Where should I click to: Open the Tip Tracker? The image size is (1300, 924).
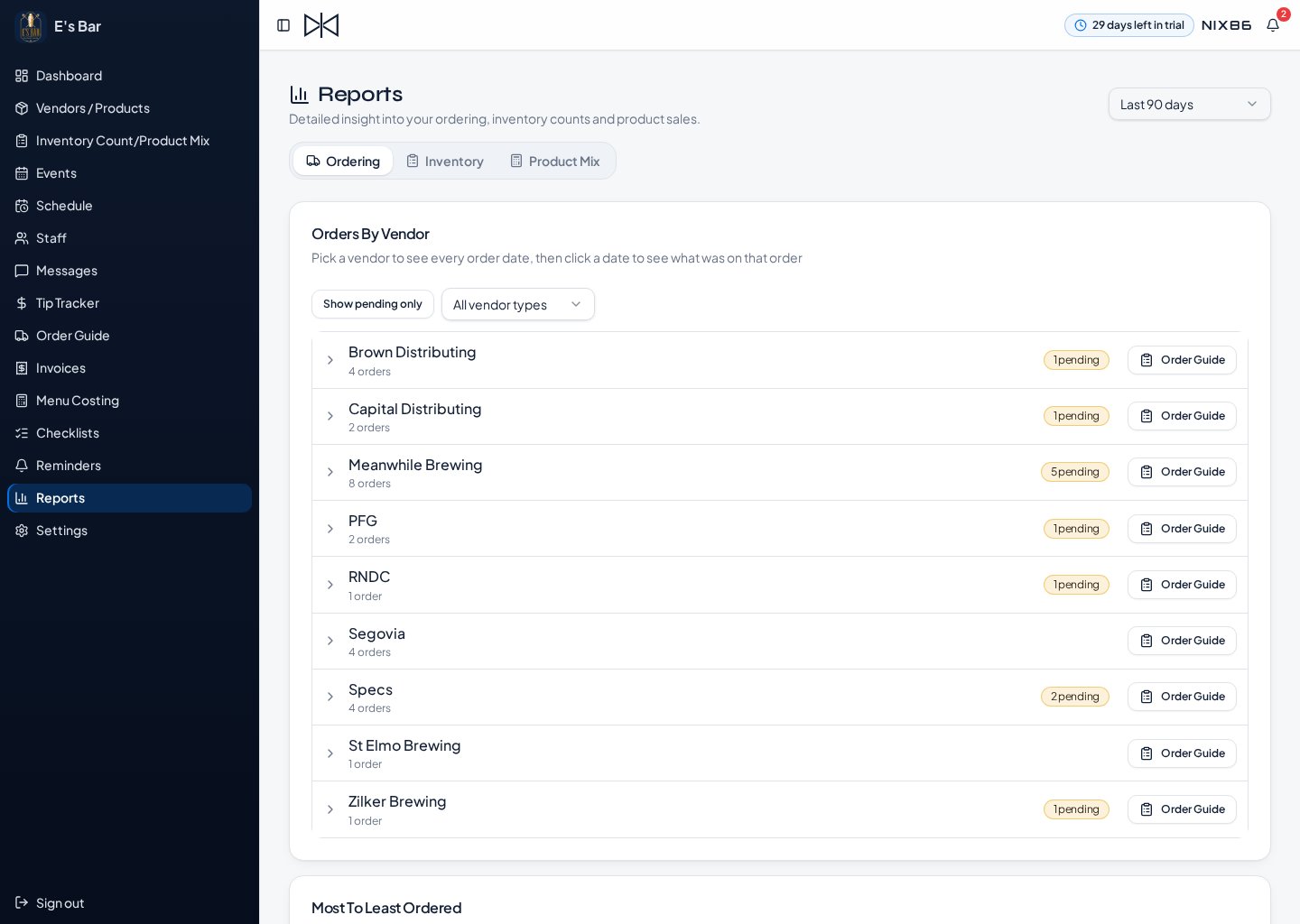point(129,303)
